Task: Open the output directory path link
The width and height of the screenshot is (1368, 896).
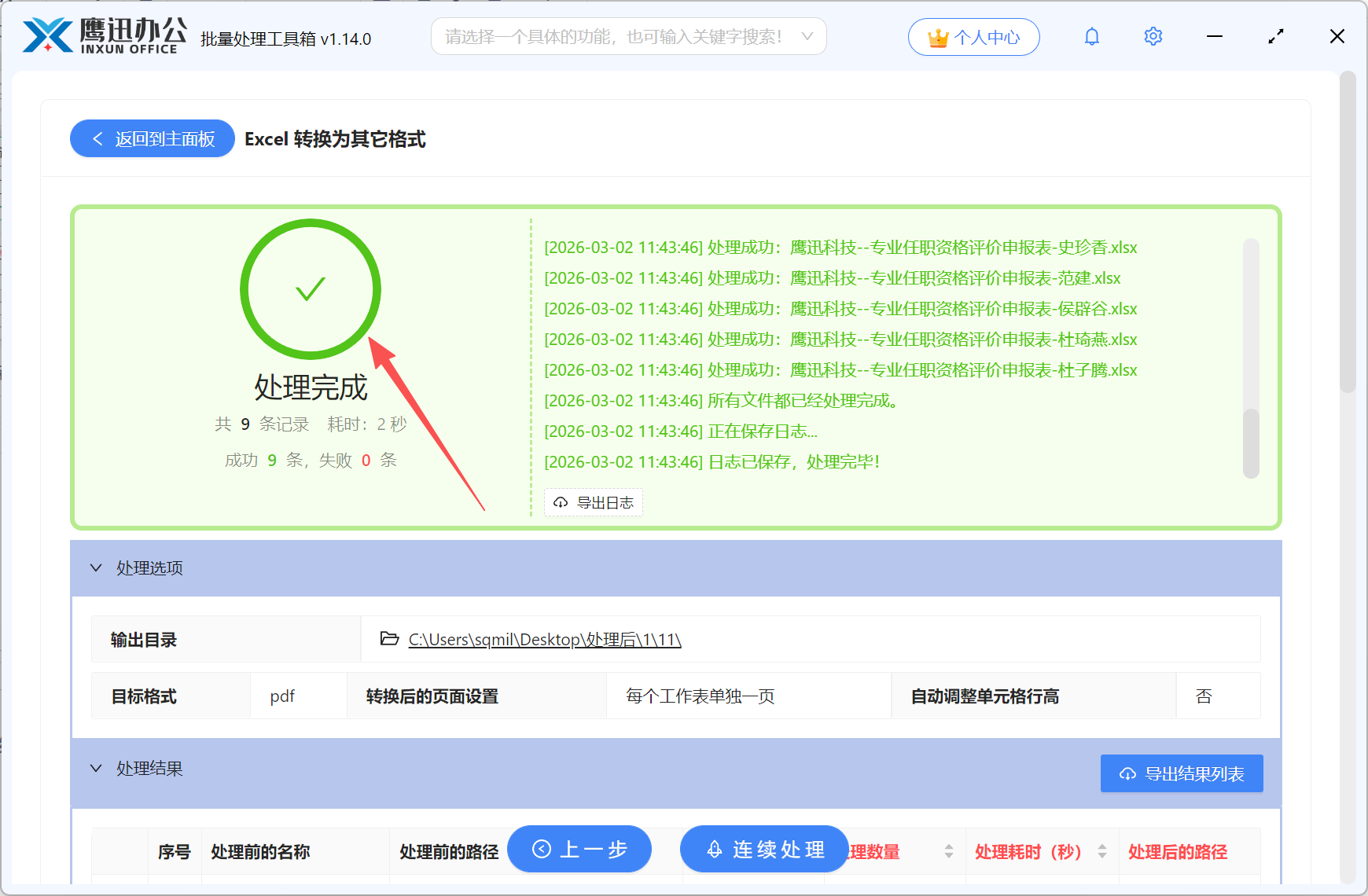Action: [543, 639]
